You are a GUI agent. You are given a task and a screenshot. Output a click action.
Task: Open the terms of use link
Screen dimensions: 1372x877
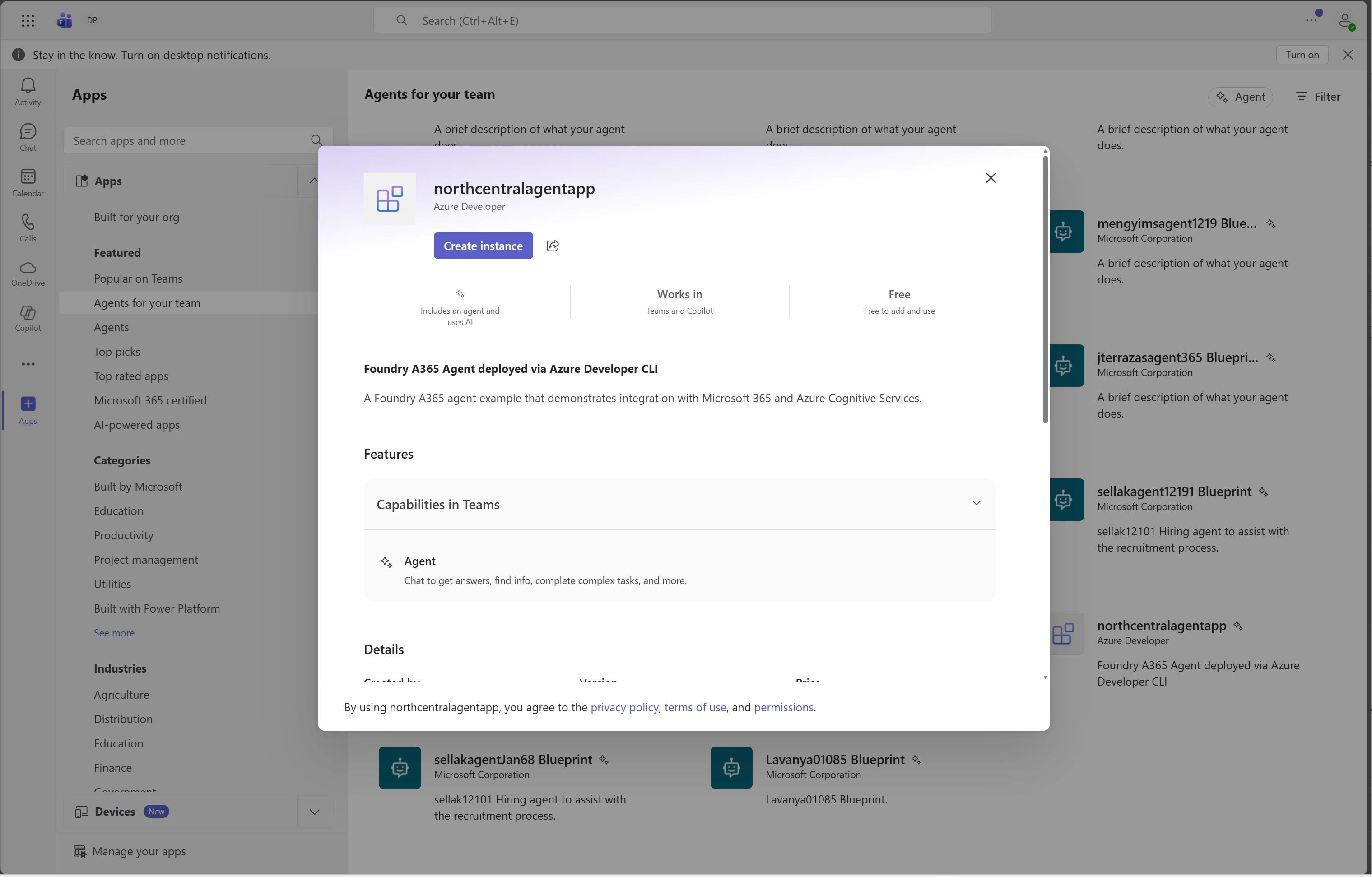click(695, 707)
